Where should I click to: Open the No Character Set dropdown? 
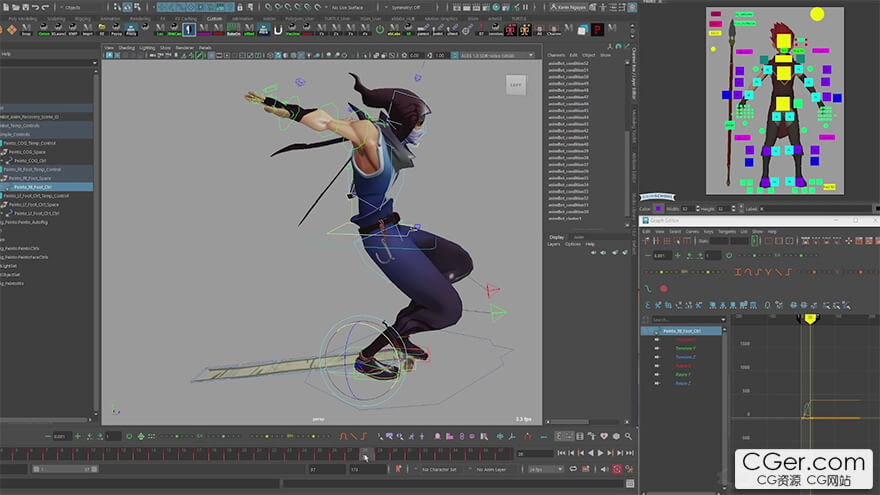pos(439,469)
